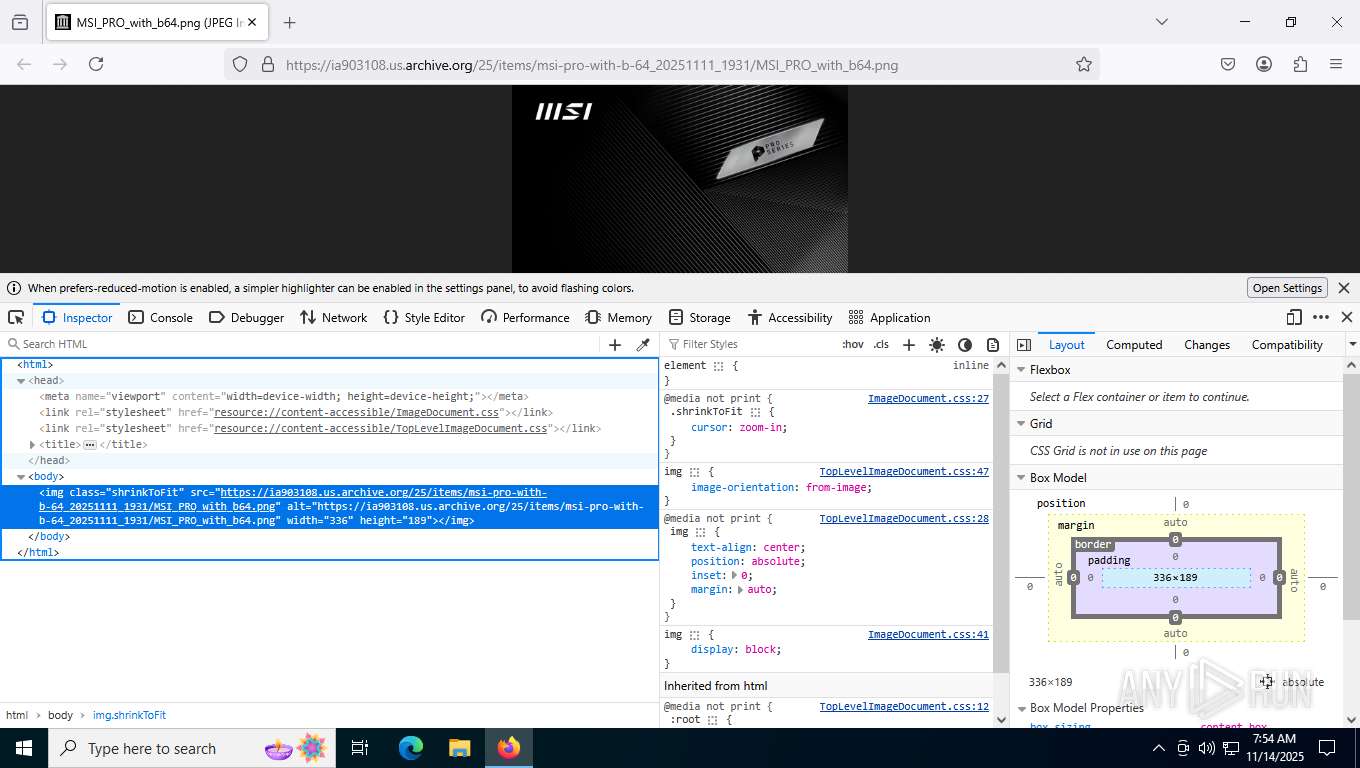
Task: Open the Storage panel
Action: (699, 317)
